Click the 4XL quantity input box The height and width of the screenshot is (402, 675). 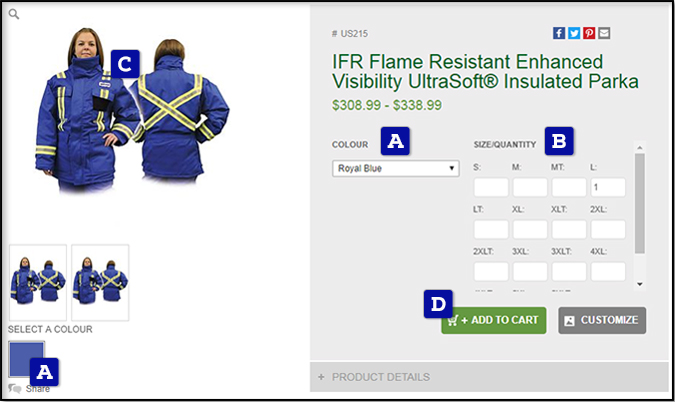click(x=608, y=272)
